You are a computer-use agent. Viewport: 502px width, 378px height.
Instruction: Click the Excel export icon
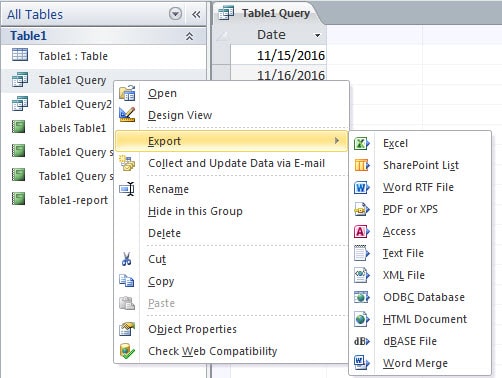coord(362,143)
